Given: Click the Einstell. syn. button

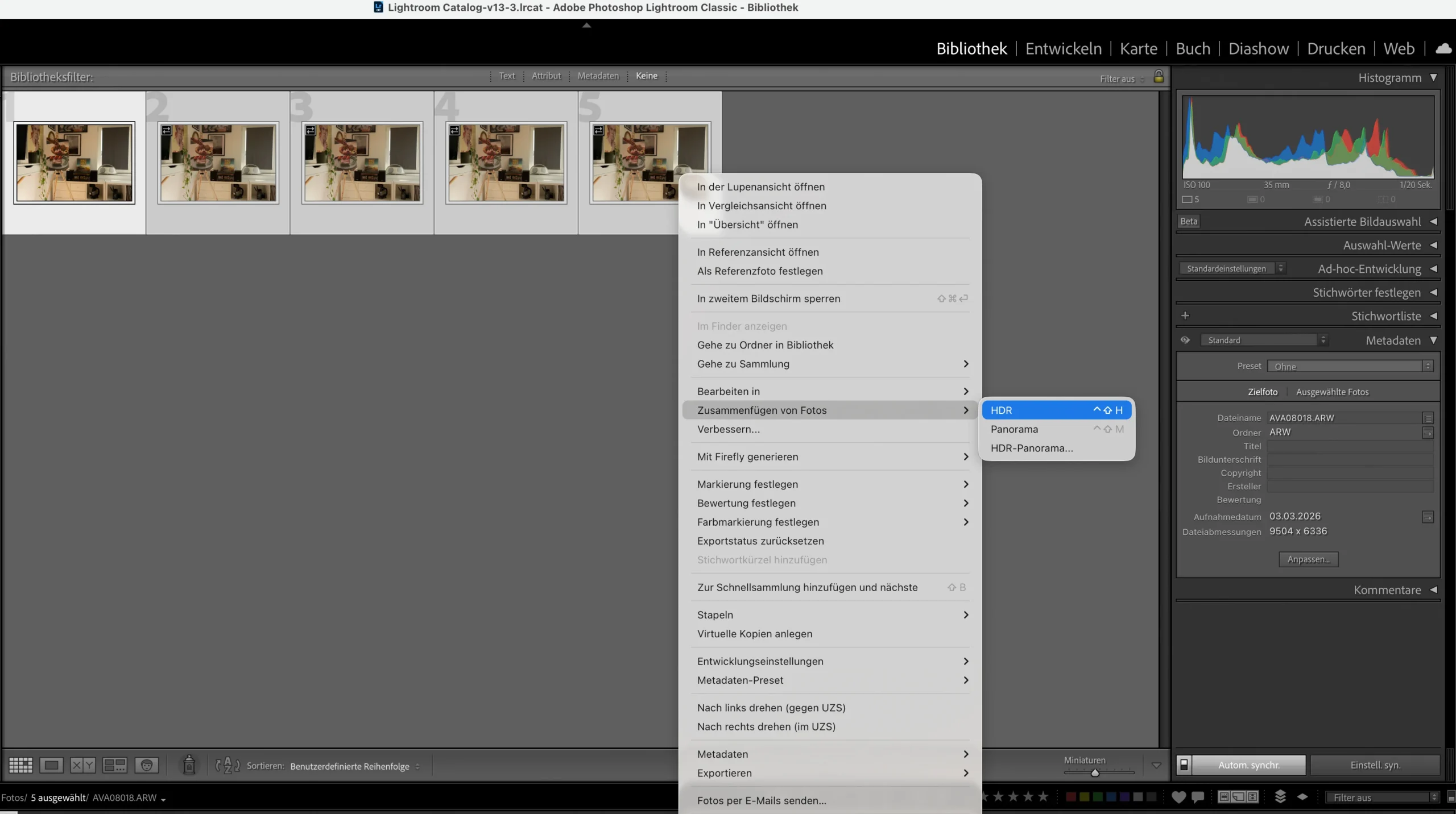Looking at the screenshot, I should (1375, 765).
